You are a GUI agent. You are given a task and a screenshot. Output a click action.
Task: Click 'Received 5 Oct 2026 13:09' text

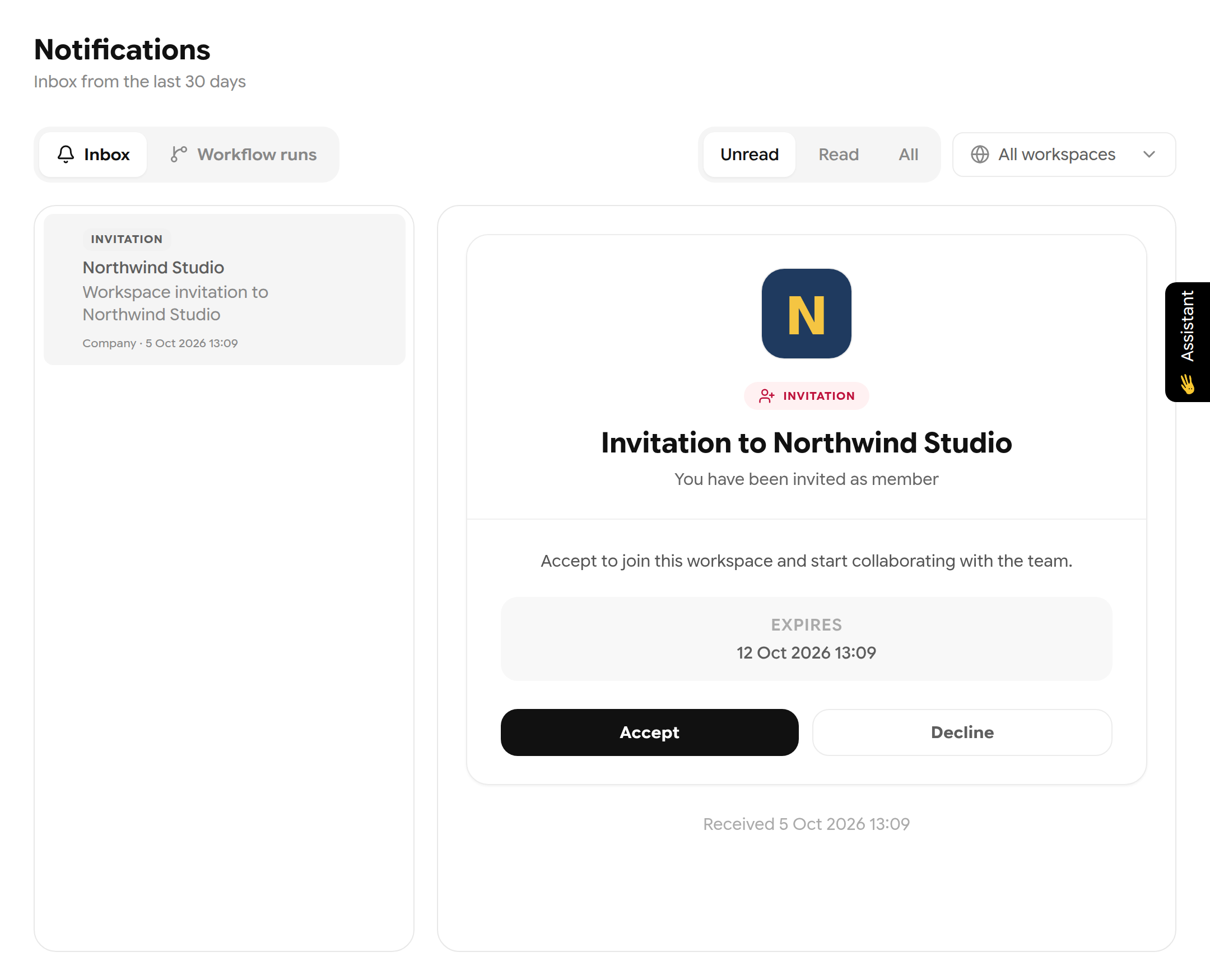(806, 824)
